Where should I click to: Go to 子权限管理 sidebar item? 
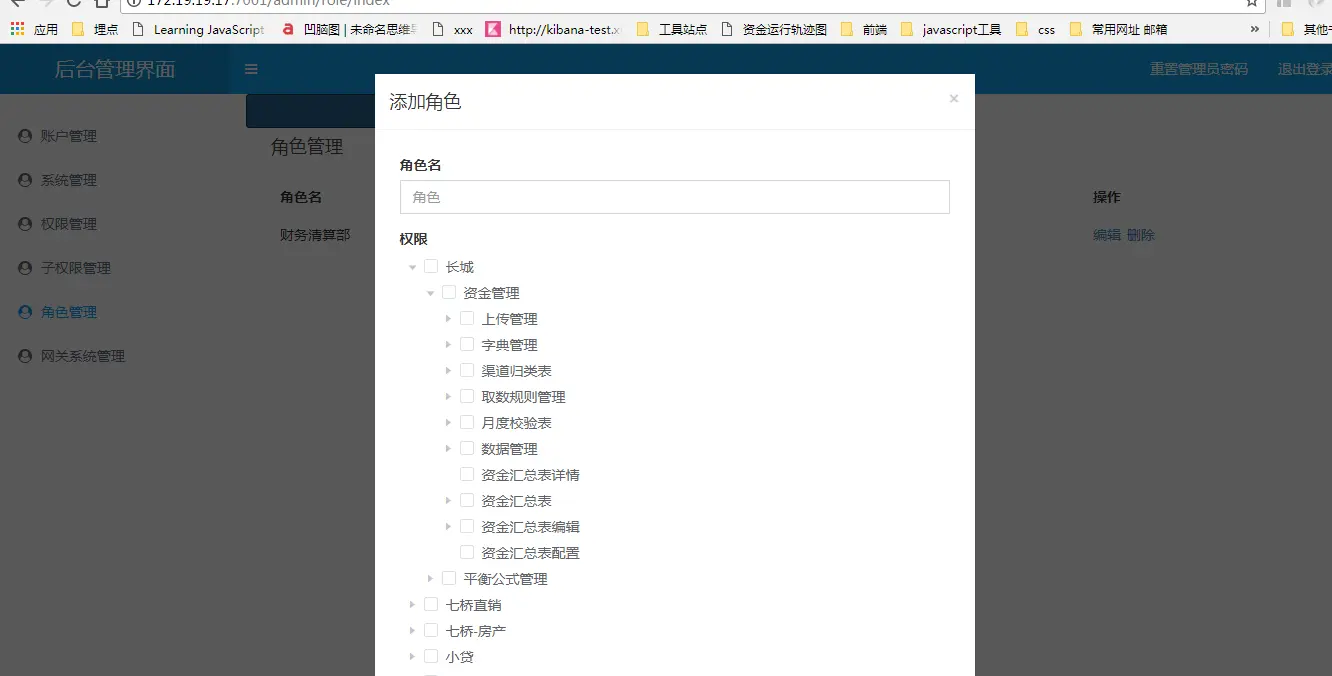(x=76, y=268)
